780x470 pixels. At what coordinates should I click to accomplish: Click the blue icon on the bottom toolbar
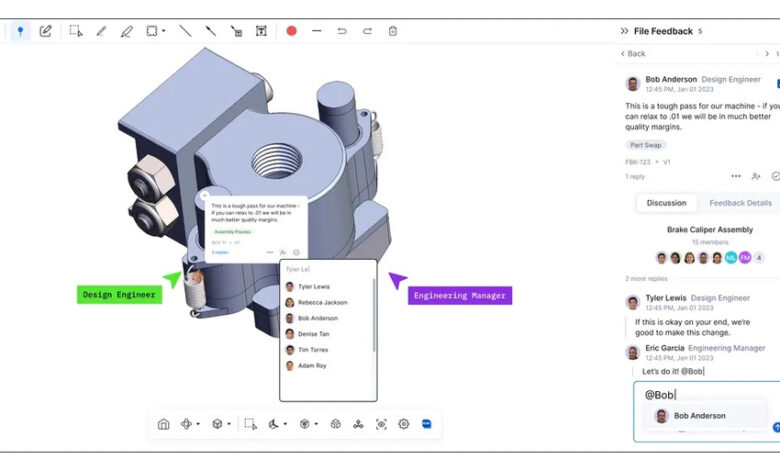(x=426, y=424)
